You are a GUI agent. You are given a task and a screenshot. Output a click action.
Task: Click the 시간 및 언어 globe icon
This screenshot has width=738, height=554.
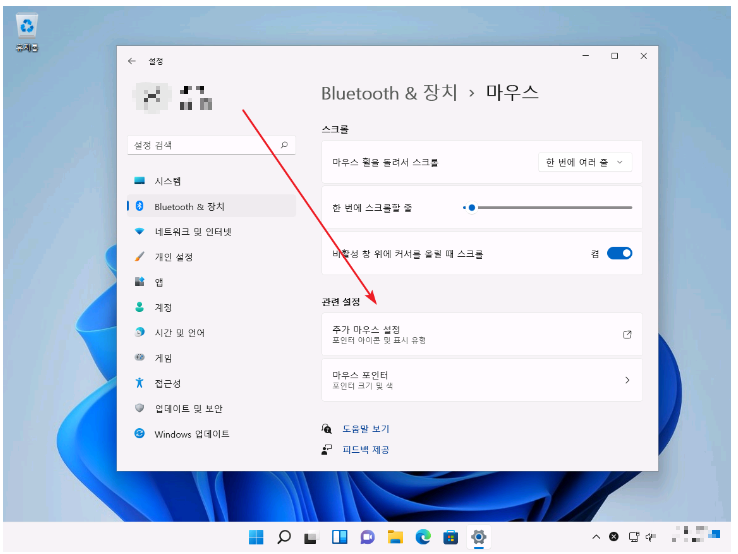coord(139,332)
